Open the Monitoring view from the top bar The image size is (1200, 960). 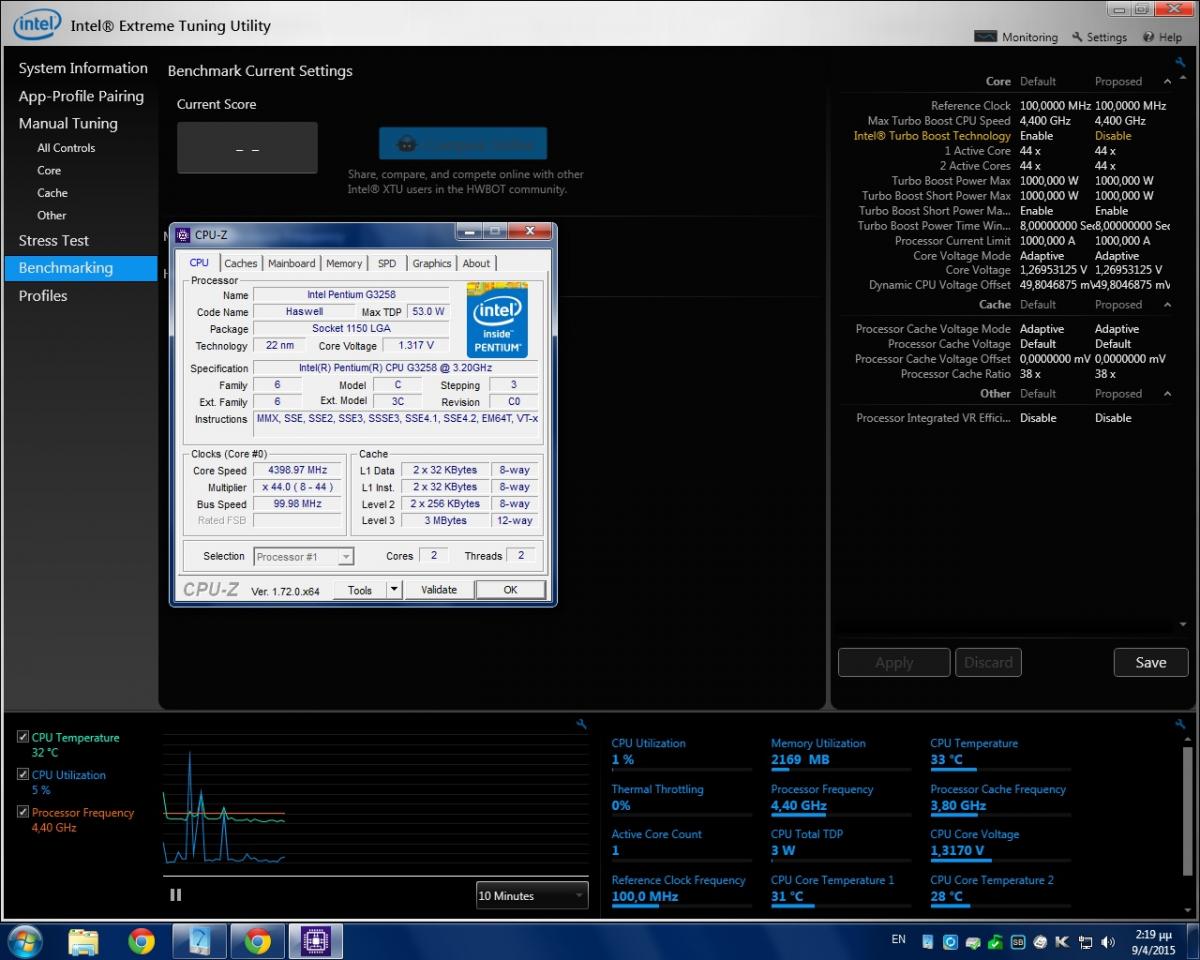click(x=1016, y=37)
